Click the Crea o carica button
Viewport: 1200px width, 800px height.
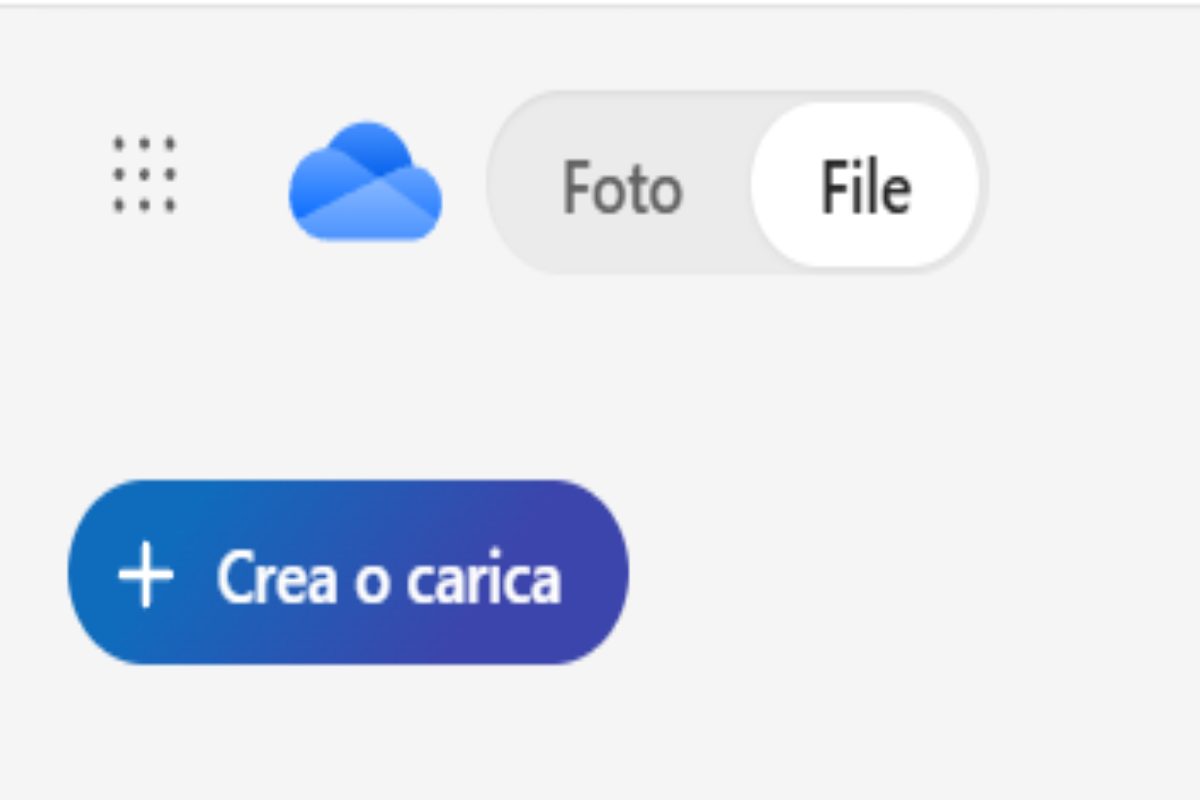348,573
